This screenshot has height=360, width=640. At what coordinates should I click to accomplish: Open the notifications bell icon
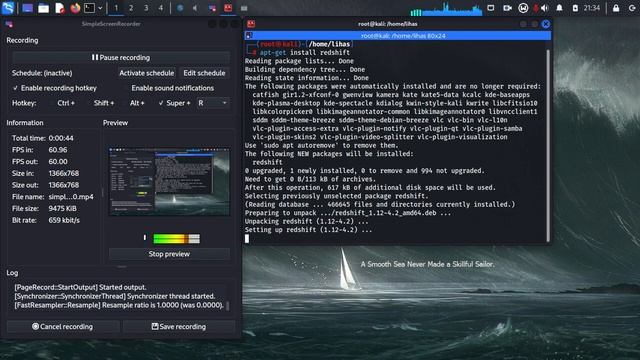tap(560, 8)
